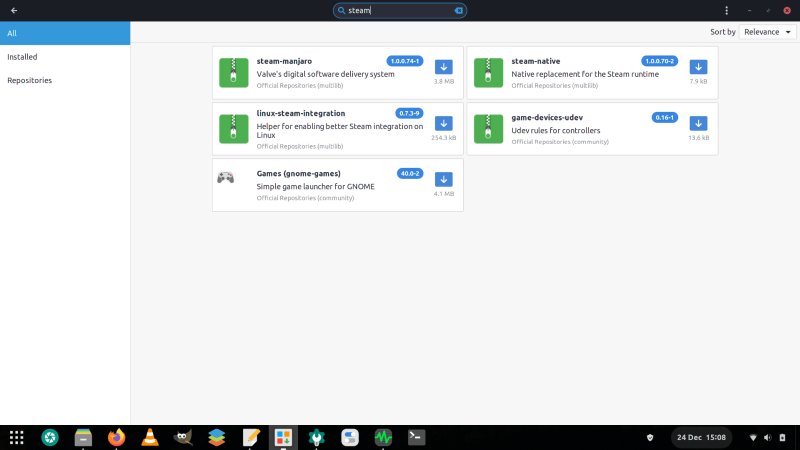Launch Firefox from the taskbar

point(116,437)
